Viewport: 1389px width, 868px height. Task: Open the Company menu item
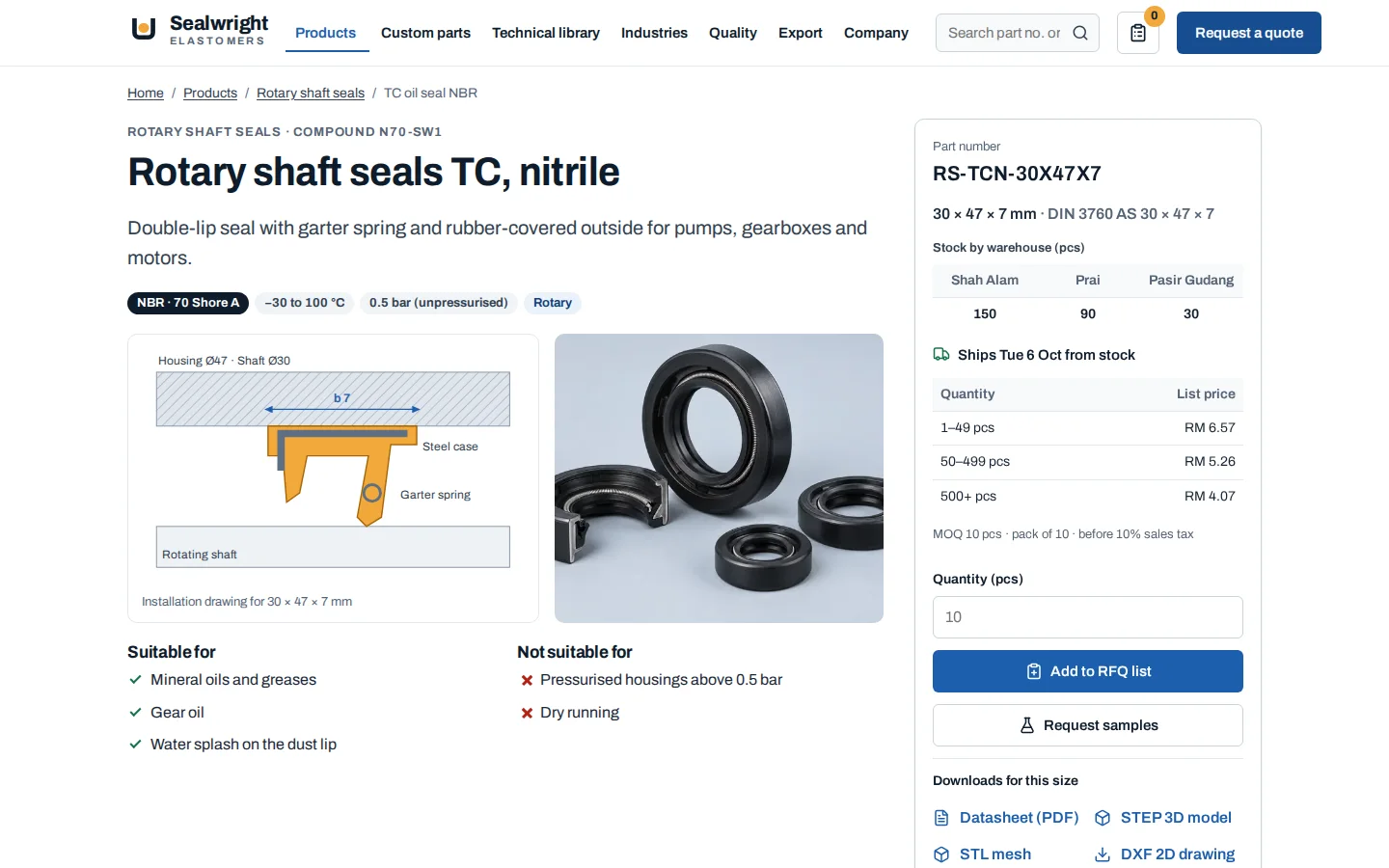point(876,33)
